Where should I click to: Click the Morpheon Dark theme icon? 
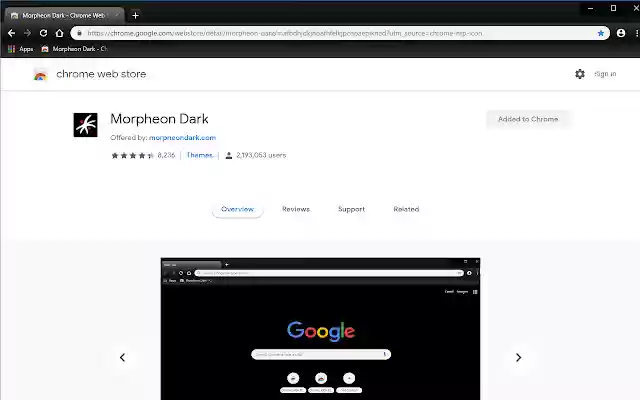(85, 125)
